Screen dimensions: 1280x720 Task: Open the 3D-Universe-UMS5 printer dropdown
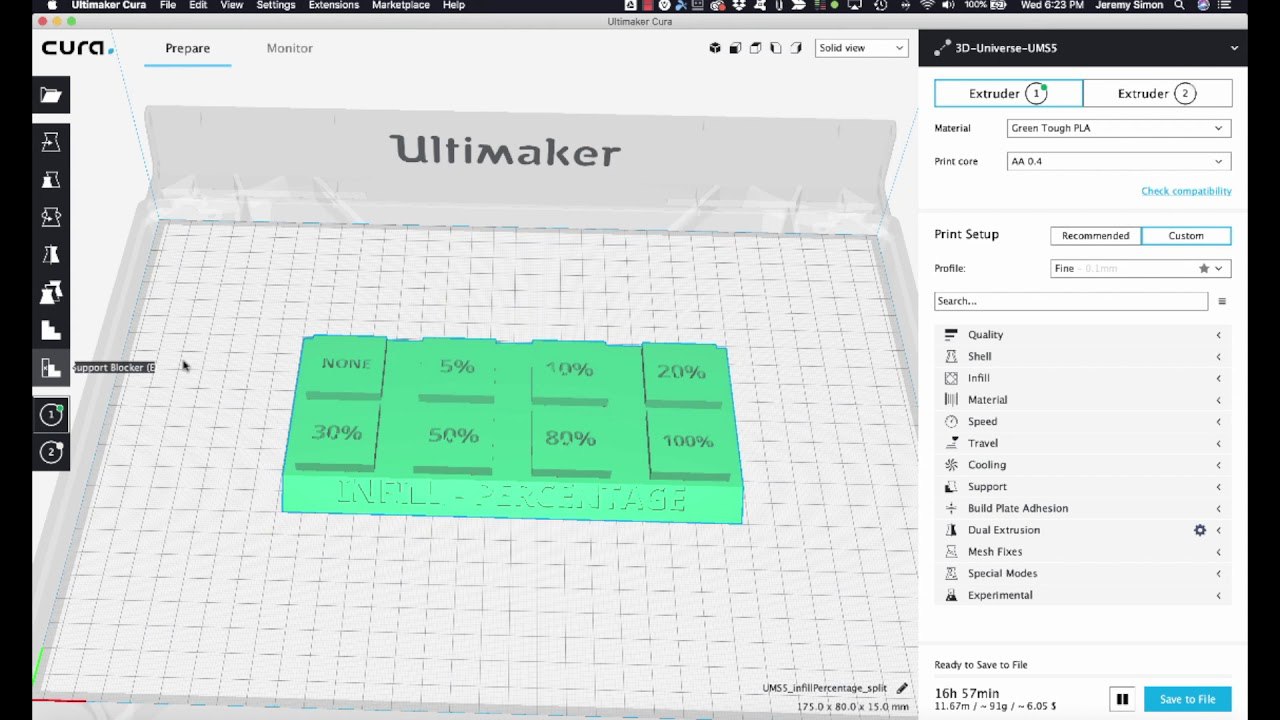pyautogui.click(x=1083, y=48)
